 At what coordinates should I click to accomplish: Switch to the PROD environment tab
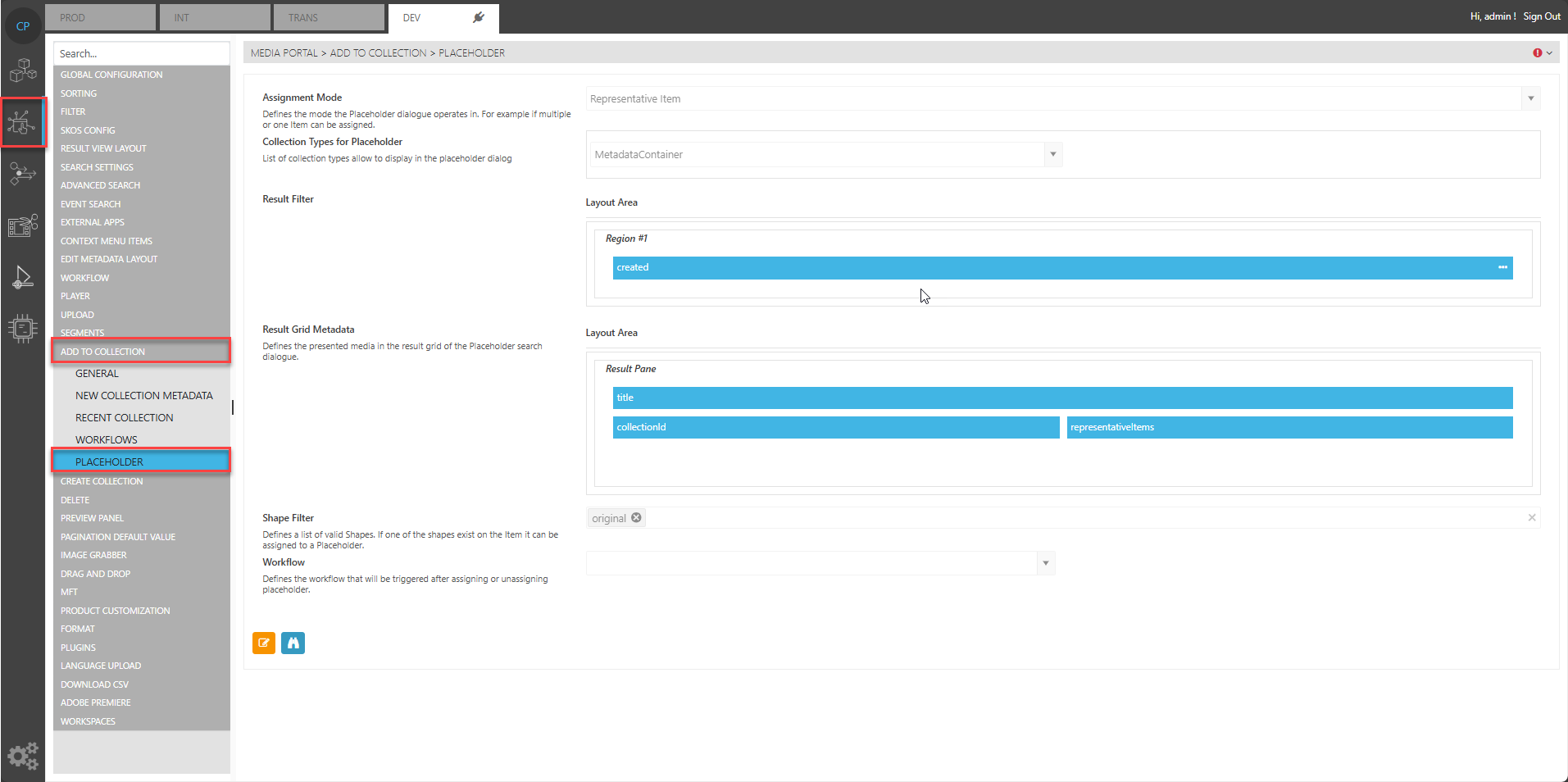pyautogui.click(x=100, y=17)
